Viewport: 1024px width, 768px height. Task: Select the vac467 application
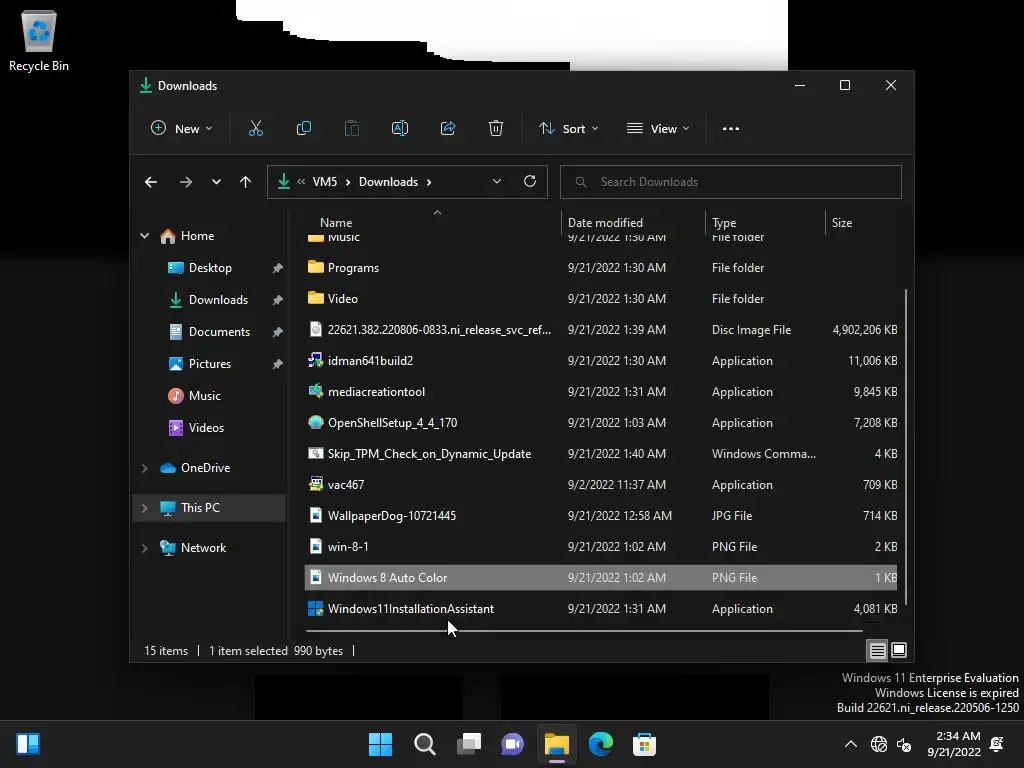click(601, 485)
